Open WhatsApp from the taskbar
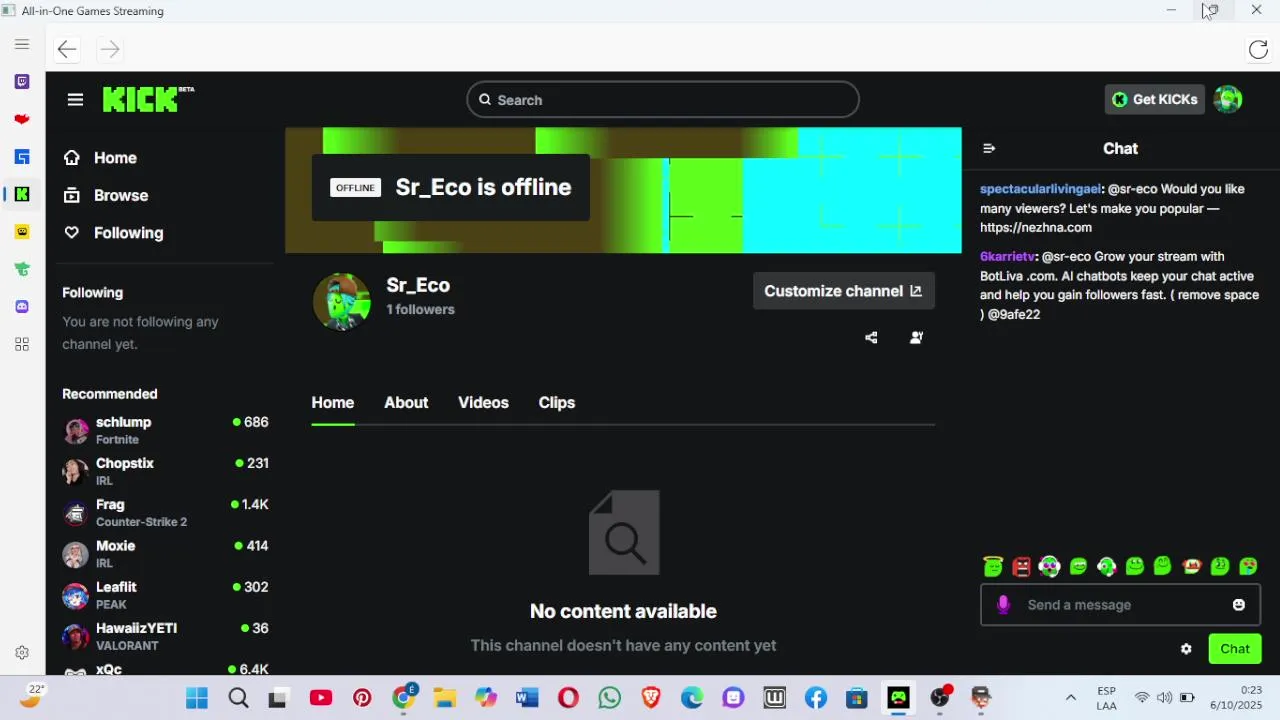Image resolution: width=1280 pixels, height=720 pixels. tap(609, 698)
